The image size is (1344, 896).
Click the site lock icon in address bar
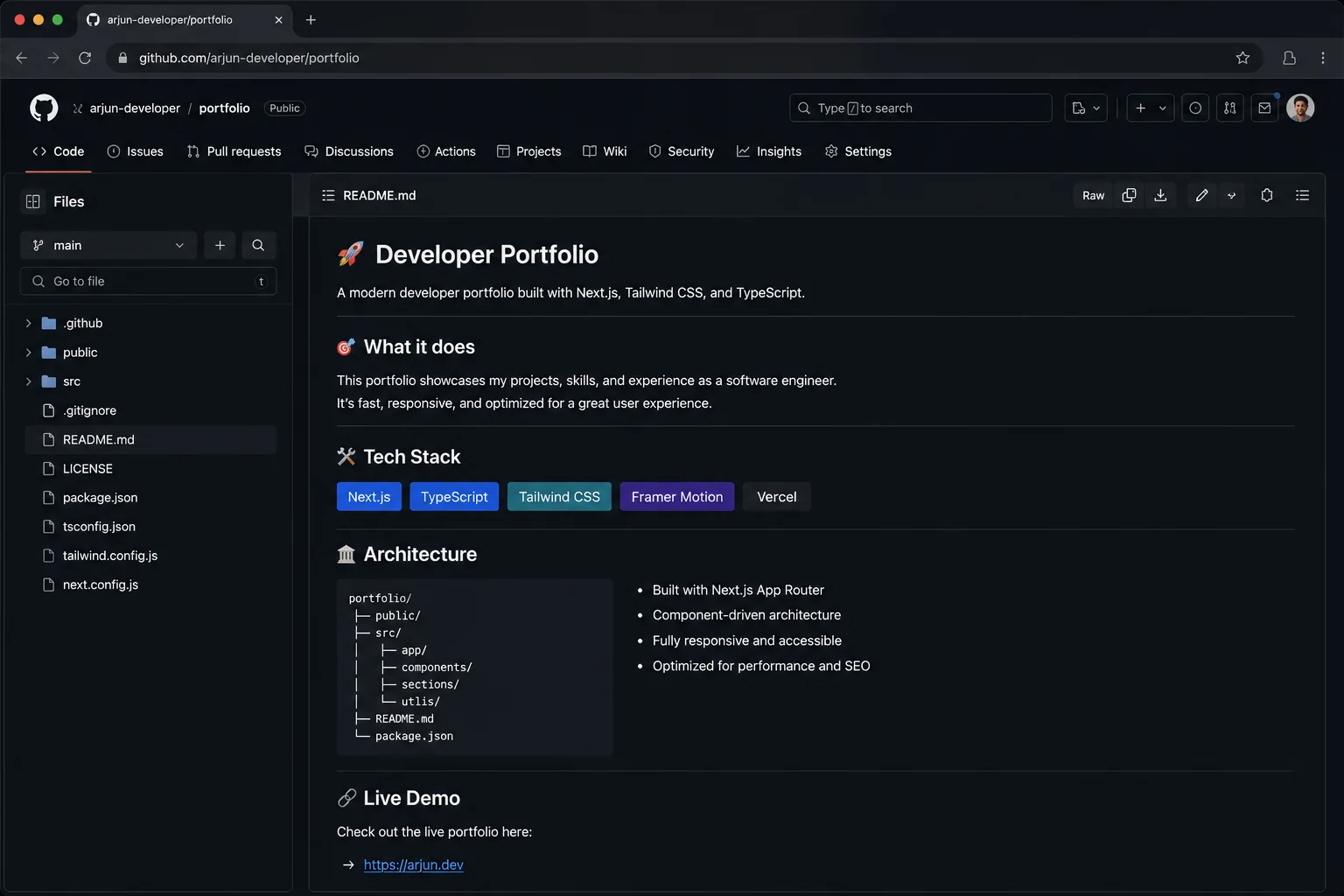pyautogui.click(x=122, y=58)
